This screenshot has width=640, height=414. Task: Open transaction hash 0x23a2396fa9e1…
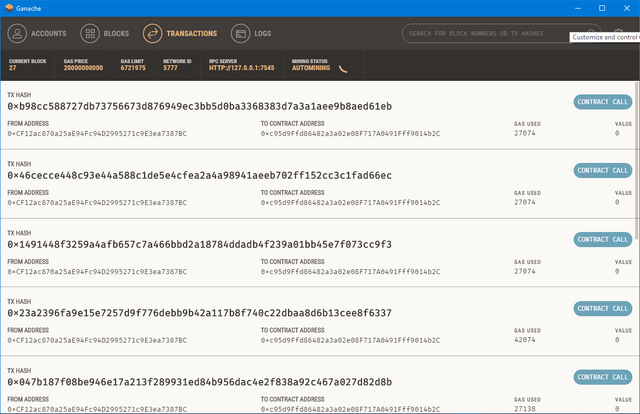(x=200, y=313)
